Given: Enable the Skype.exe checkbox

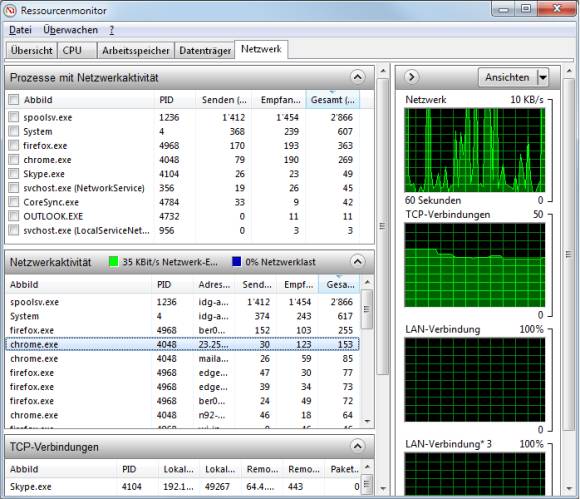Looking at the screenshot, I should point(14,173).
